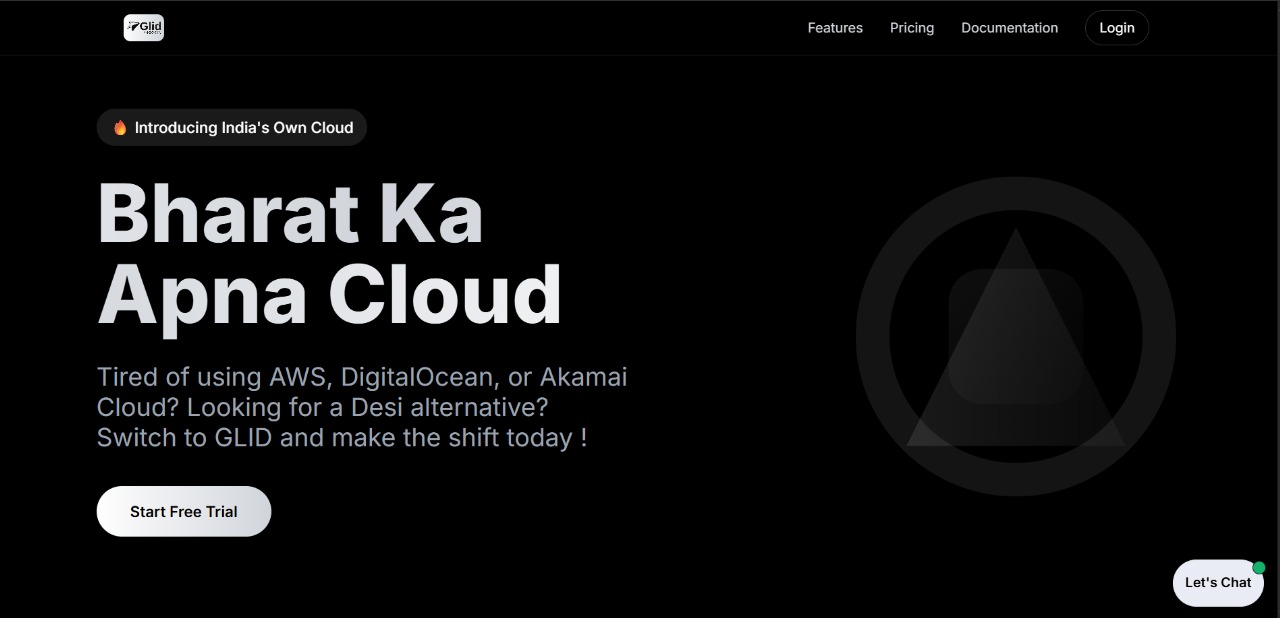This screenshot has width=1280, height=618.
Task: Select the "Introducing India's Own Cloud" badge text
Action: [244, 128]
